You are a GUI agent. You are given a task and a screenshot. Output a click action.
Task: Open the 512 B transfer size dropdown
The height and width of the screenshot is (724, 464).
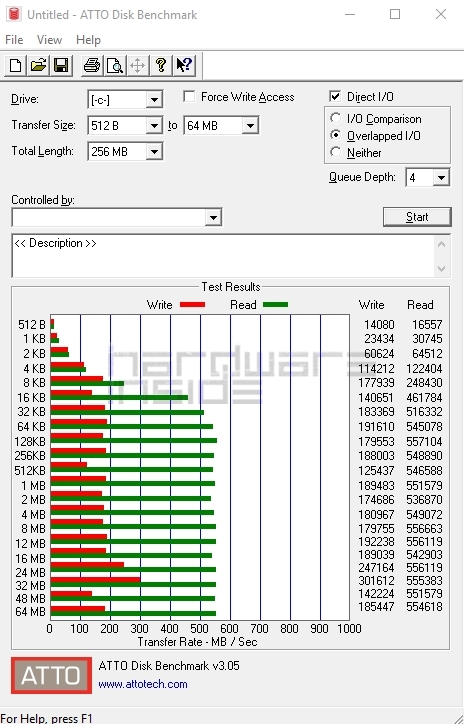(154, 126)
